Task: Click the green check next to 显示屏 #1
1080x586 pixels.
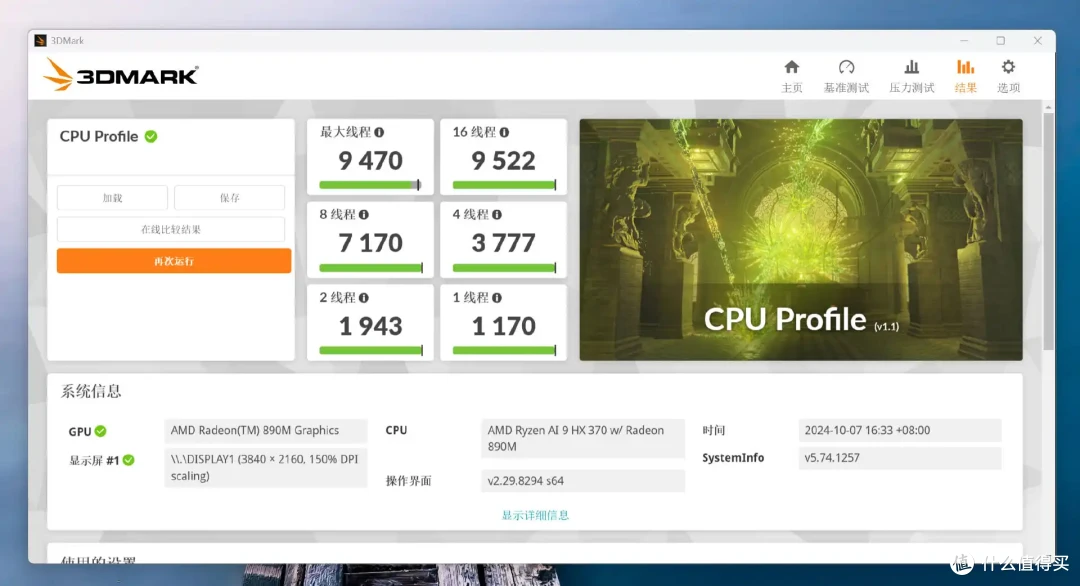Action: [x=128, y=460]
